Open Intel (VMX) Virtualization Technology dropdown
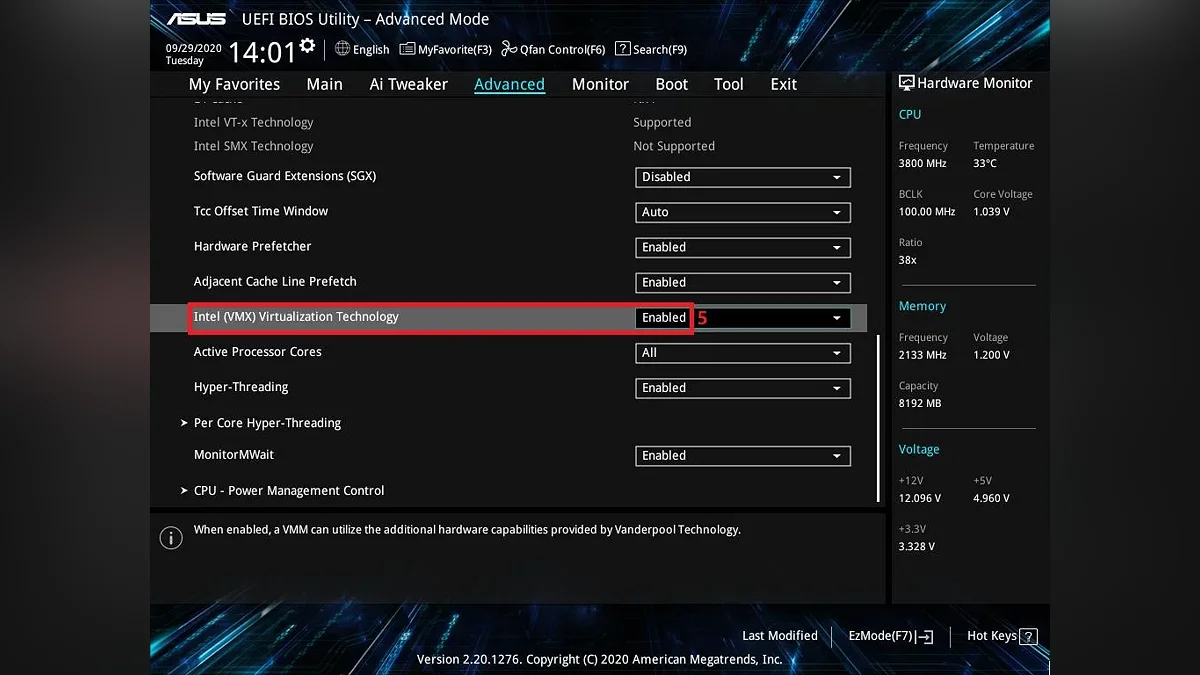This screenshot has width=1200, height=675. 743,317
